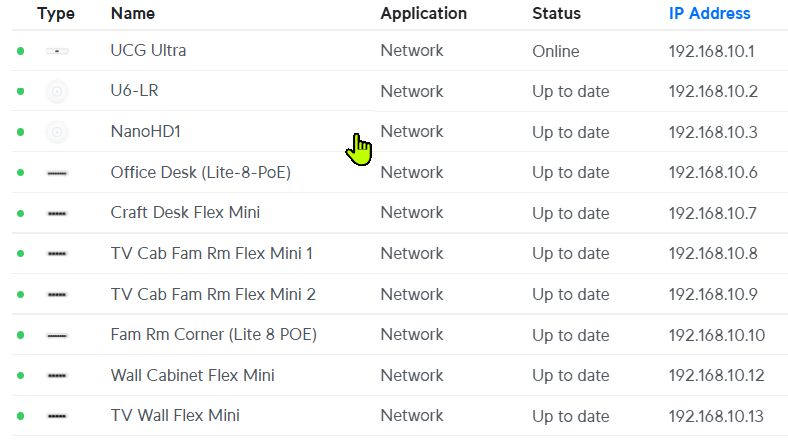Click the Craft Desk Flex Mini icon
The width and height of the screenshot is (788, 440).
tap(57, 213)
